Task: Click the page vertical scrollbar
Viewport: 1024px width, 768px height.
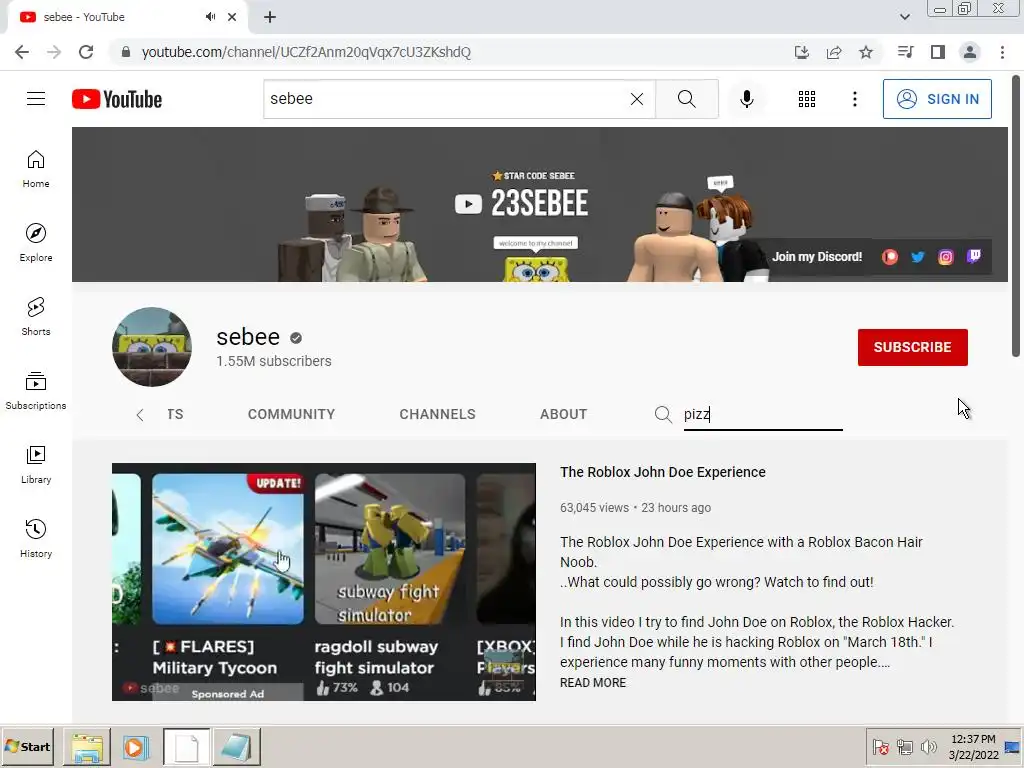Action: point(1016,216)
